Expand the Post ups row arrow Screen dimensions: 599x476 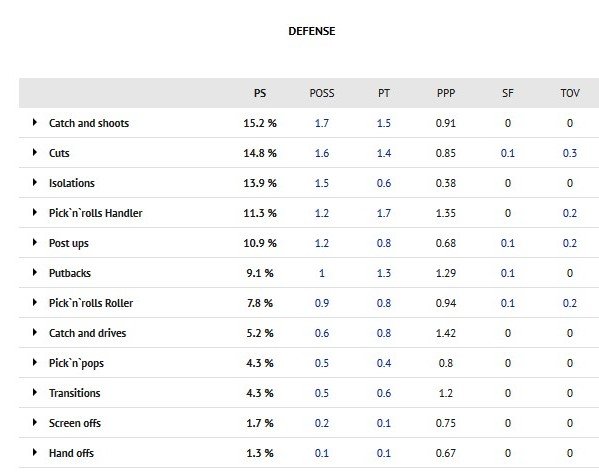[35, 243]
